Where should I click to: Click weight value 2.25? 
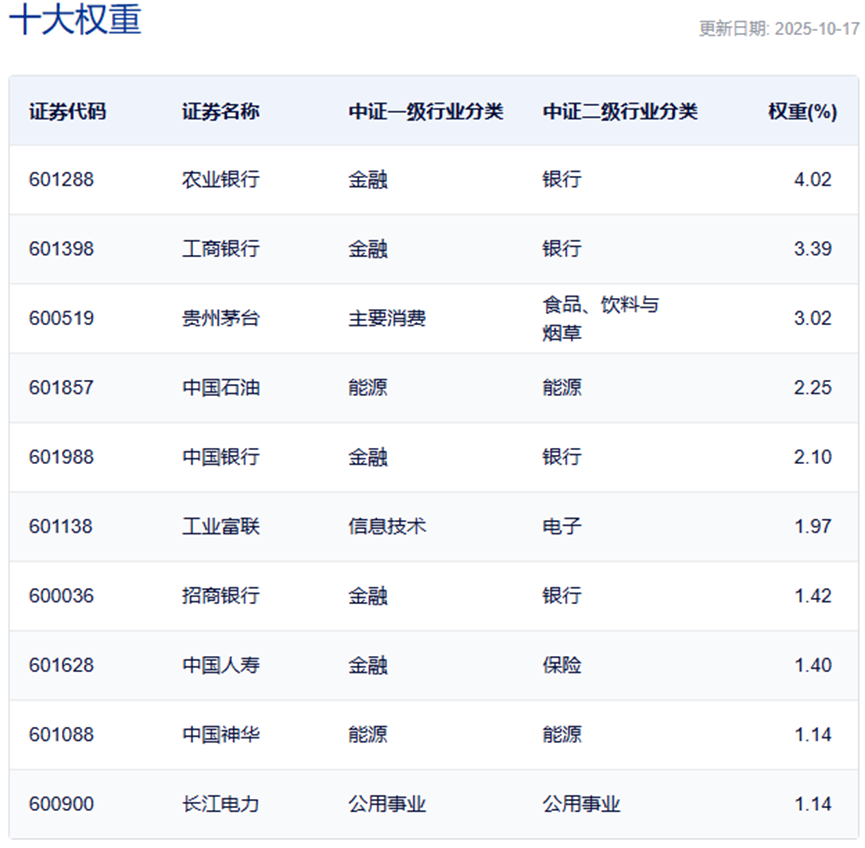point(813,388)
